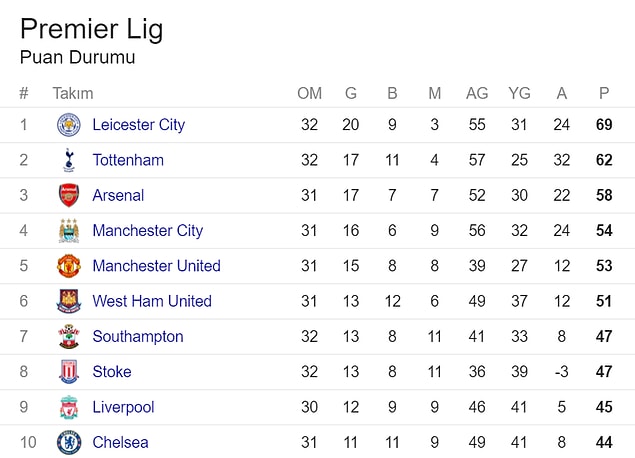Click the OM matches played header

pyautogui.click(x=309, y=93)
